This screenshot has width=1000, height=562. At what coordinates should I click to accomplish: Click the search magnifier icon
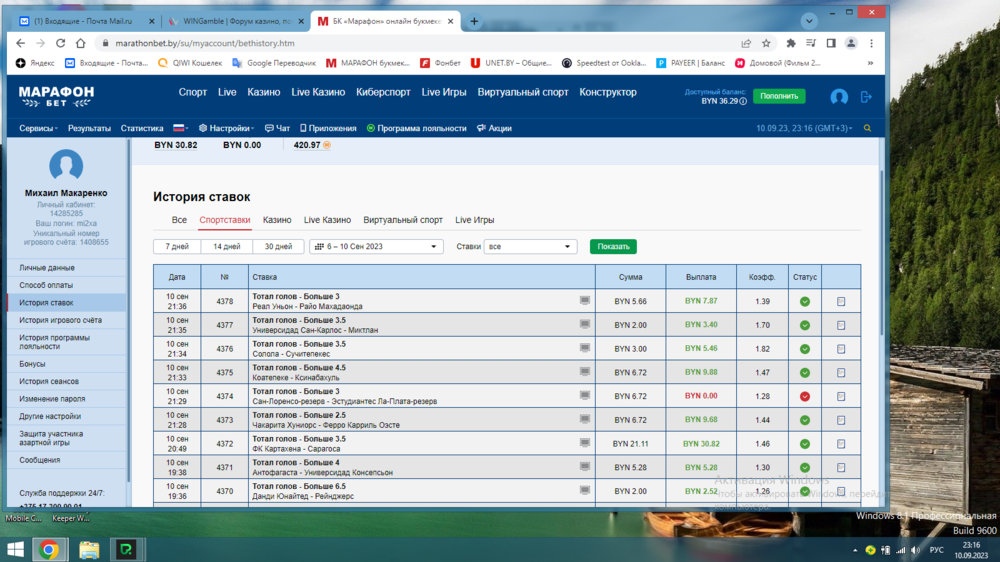[x=867, y=129]
